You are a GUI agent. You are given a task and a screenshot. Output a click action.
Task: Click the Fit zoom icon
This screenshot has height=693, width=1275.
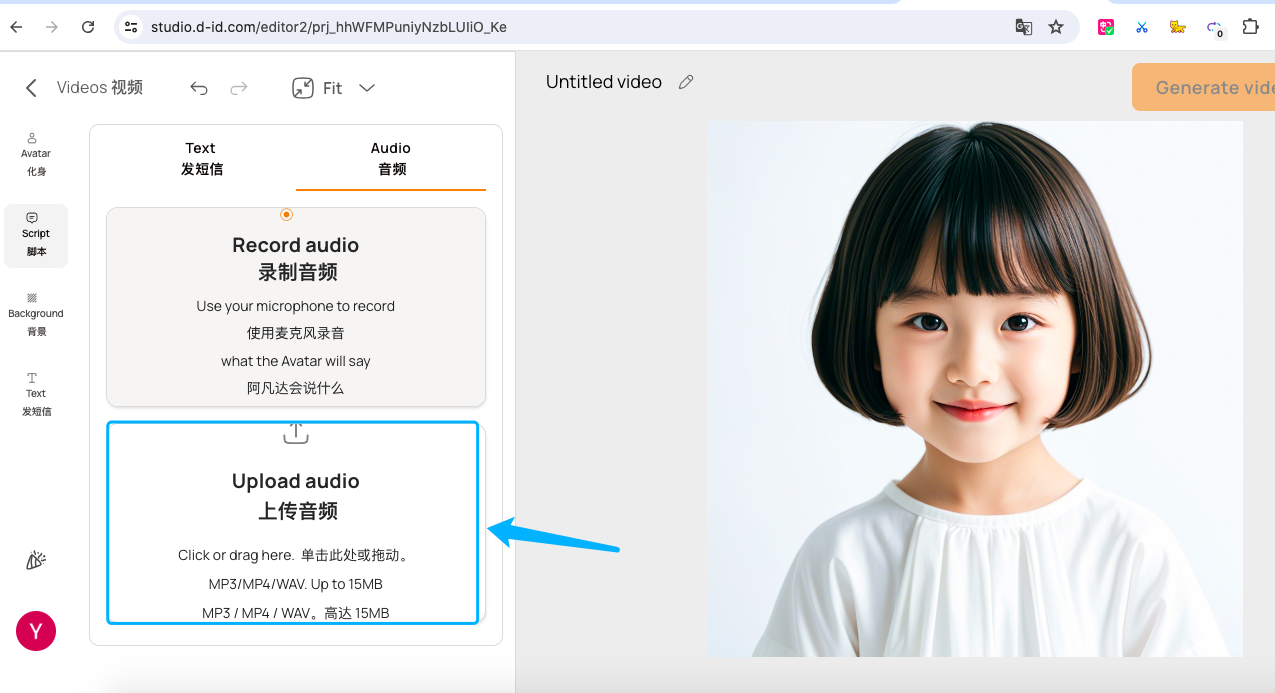(x=303, y=88)
